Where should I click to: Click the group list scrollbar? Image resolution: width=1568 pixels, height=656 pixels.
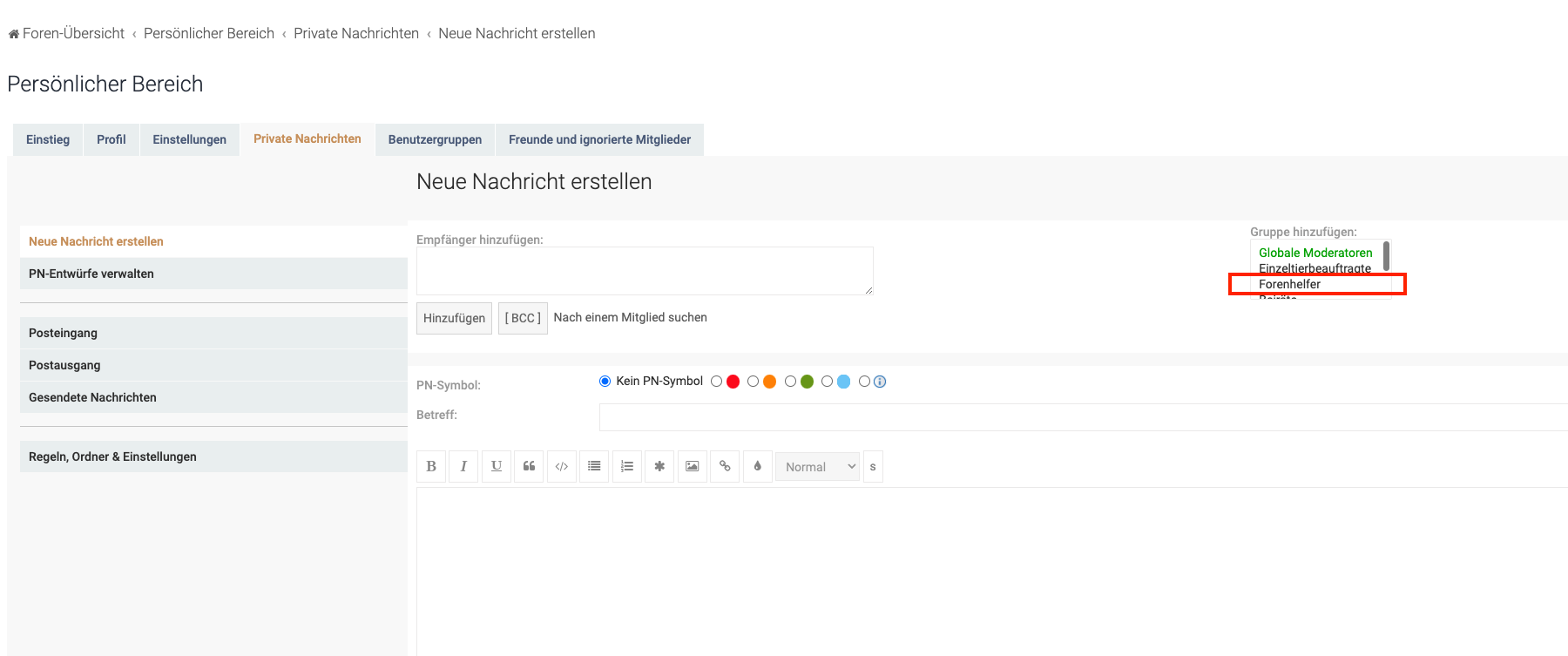tap(1386, 258)
